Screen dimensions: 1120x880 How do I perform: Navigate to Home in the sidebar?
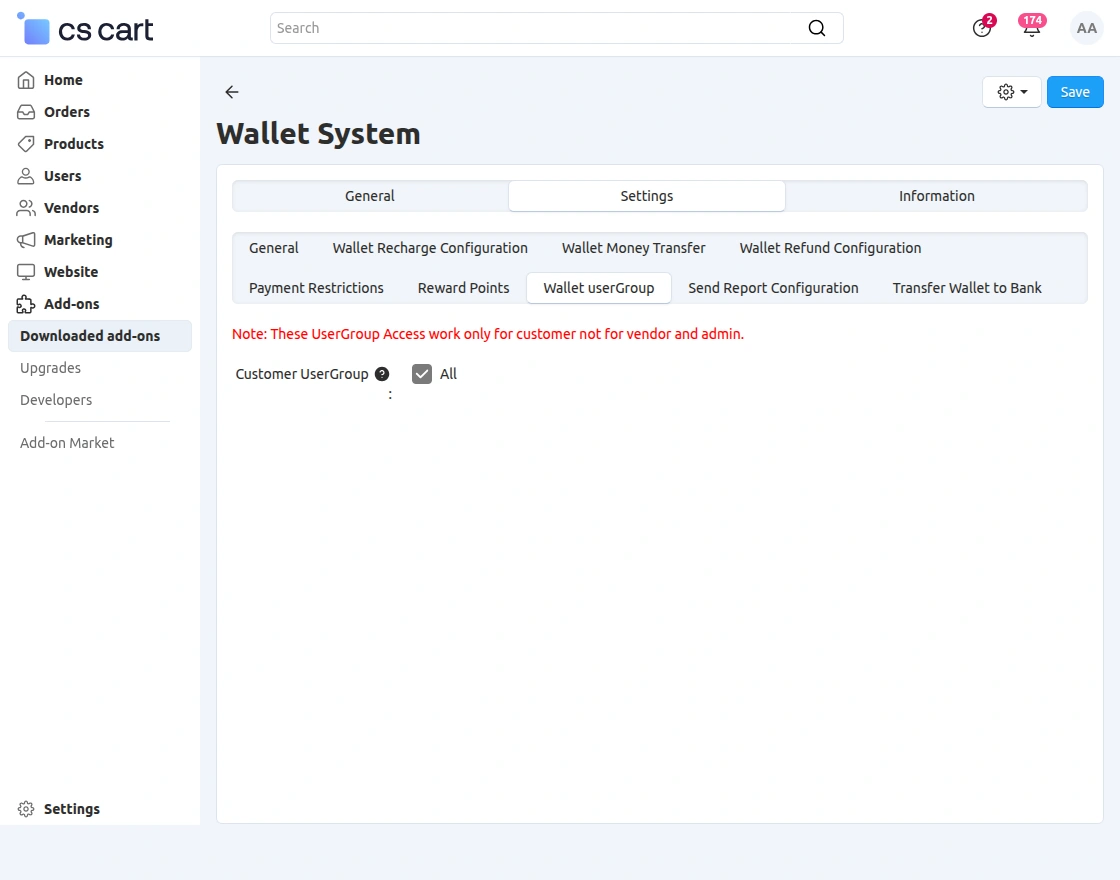[62, 80]
